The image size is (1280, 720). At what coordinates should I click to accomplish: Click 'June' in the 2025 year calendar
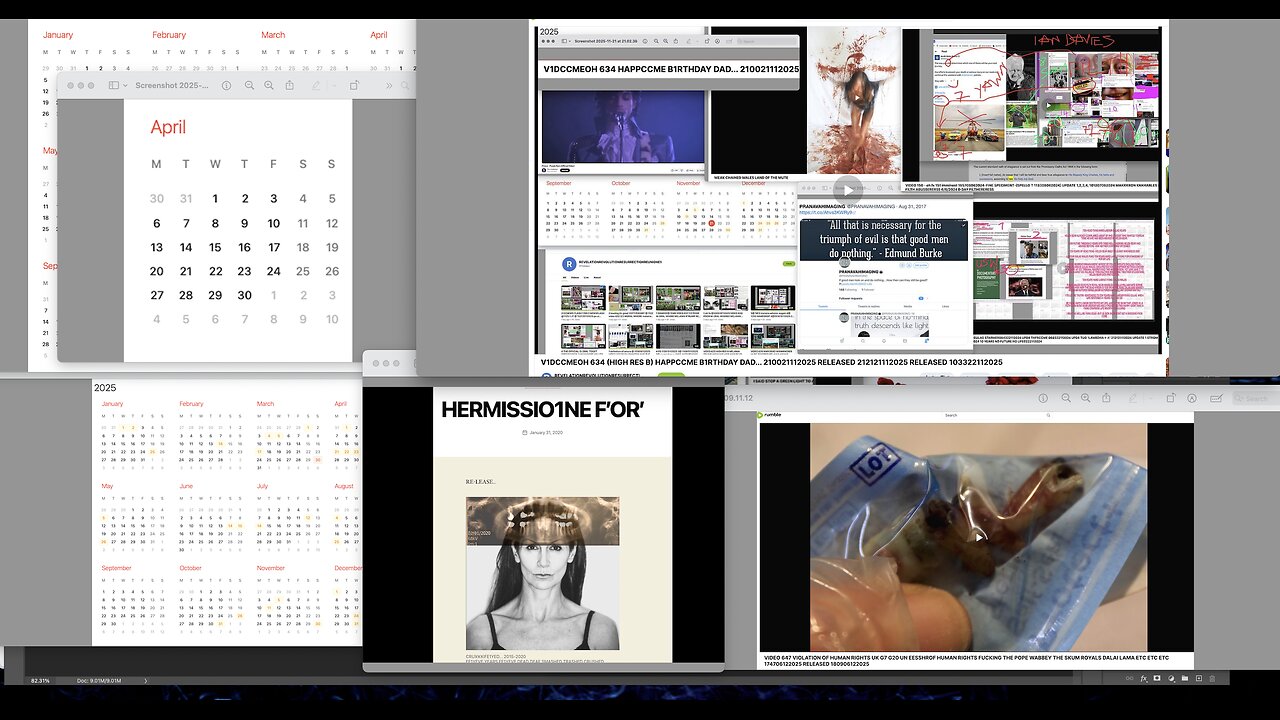click(185, 486)
